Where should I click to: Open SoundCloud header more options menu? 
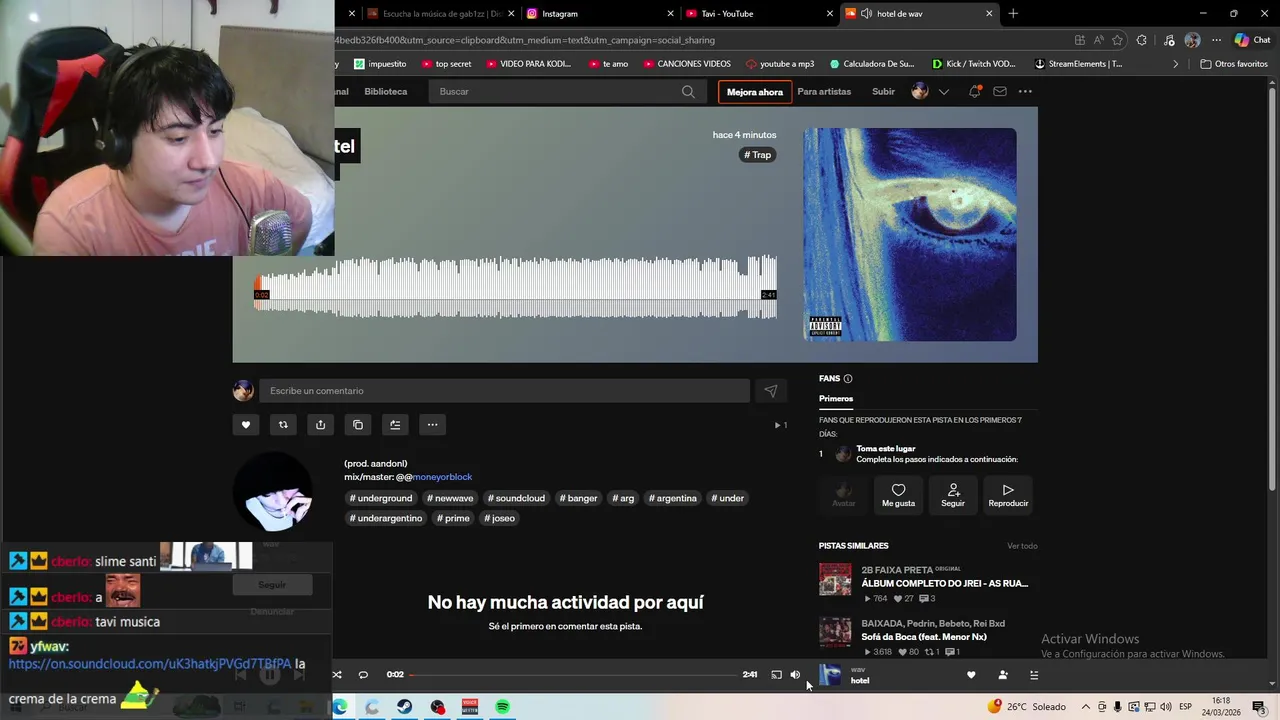click(1025, 91)
